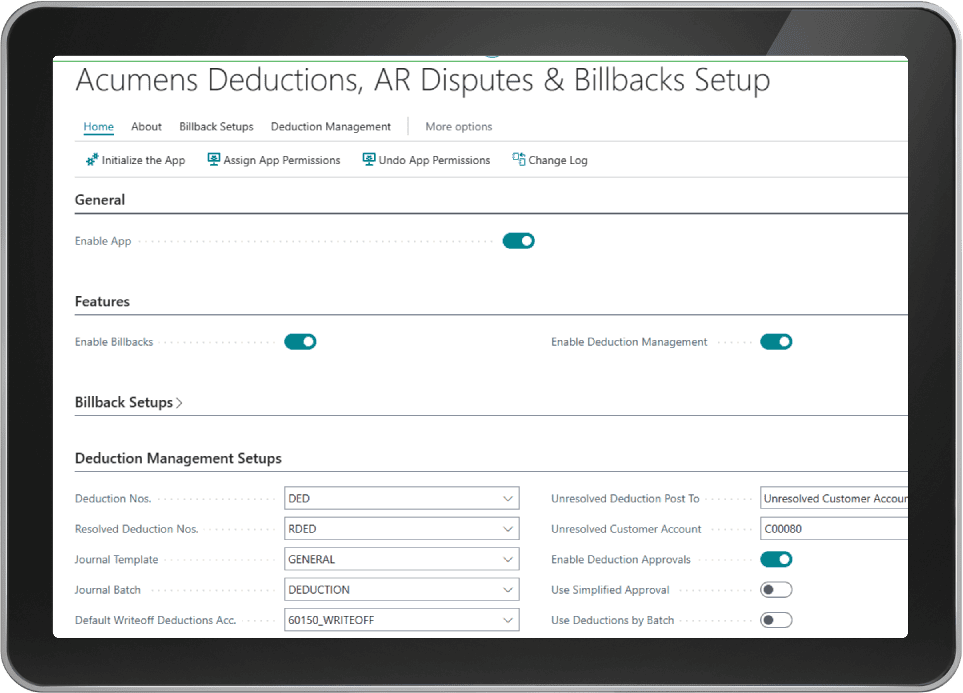Turn on Use Simplified Approval

click(776, 590)
